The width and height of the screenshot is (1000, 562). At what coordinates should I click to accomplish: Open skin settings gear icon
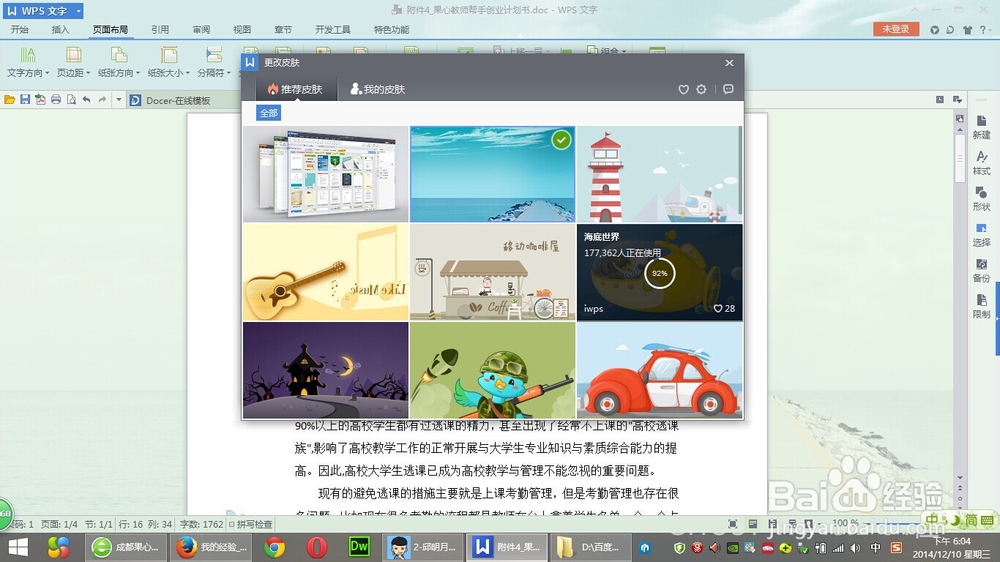[x=702, y=89]
